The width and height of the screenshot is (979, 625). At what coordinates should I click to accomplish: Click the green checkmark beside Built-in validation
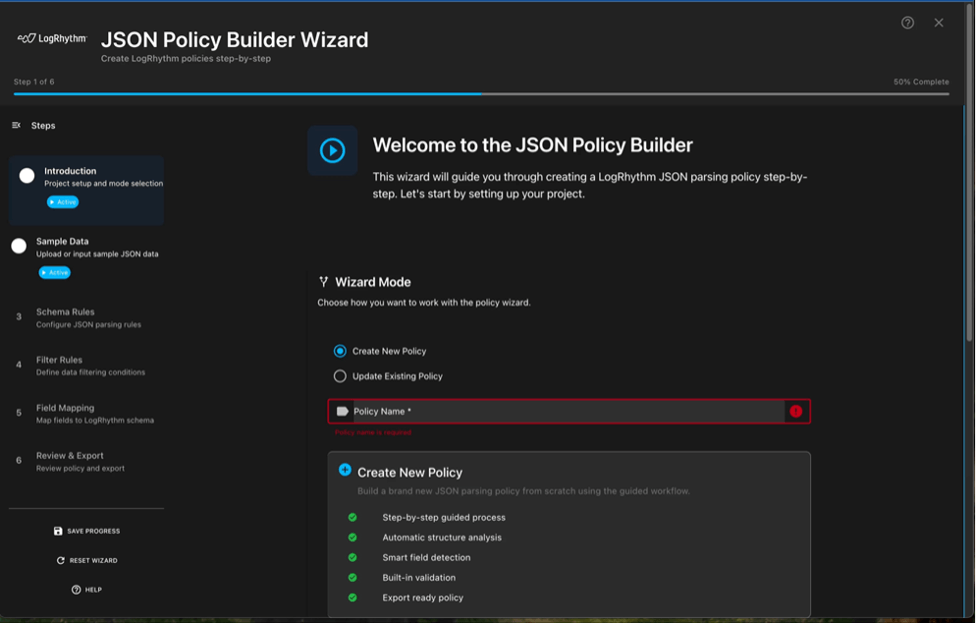point(354,577)
